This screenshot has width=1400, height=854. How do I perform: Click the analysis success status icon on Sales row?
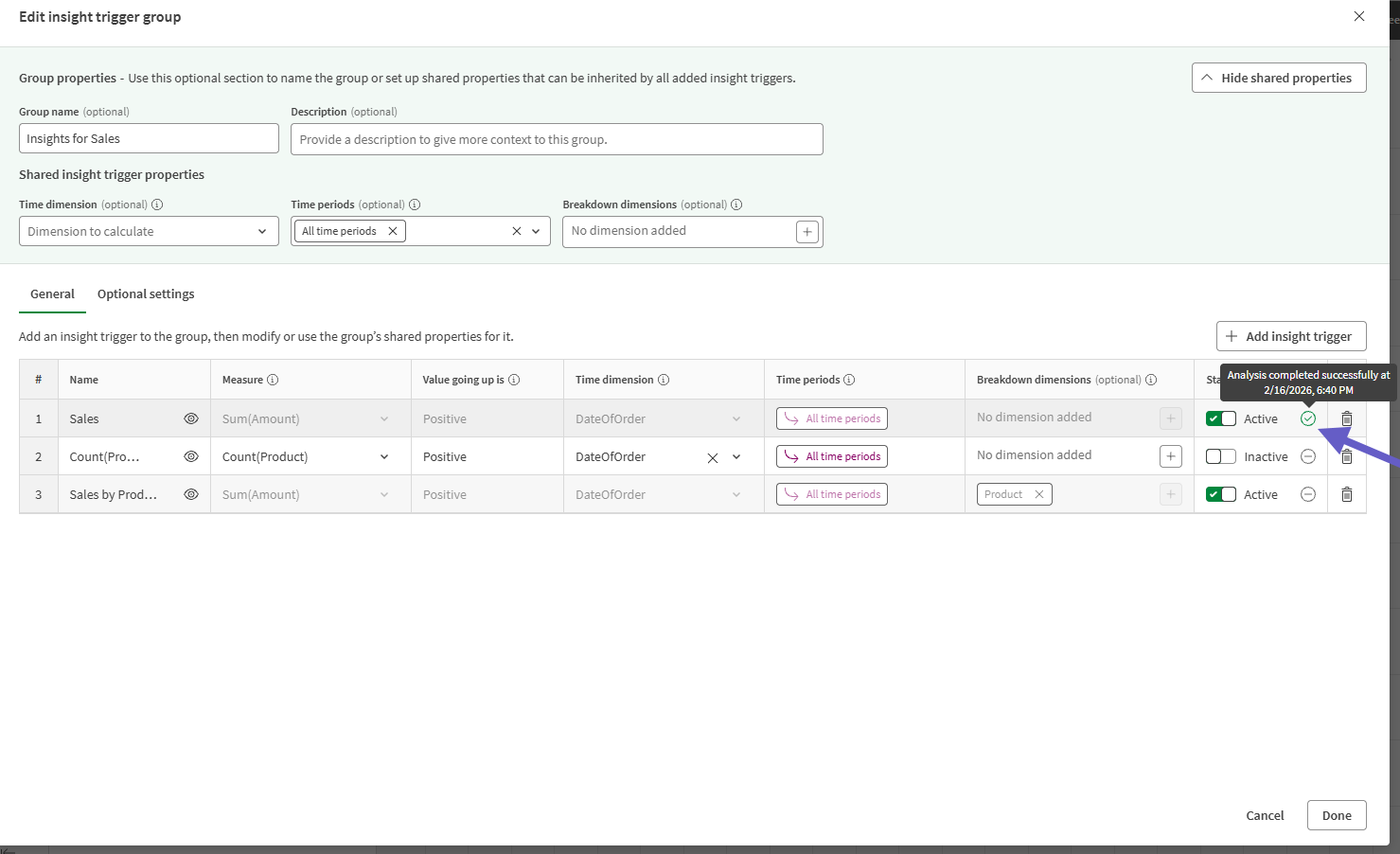coord(1308,418)
